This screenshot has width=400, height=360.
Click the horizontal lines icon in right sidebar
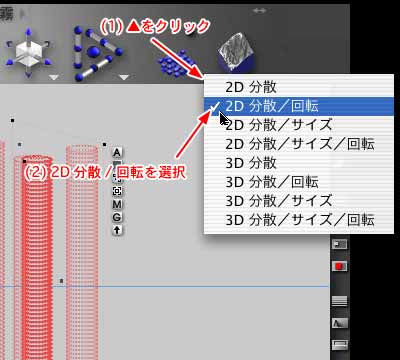339,301
